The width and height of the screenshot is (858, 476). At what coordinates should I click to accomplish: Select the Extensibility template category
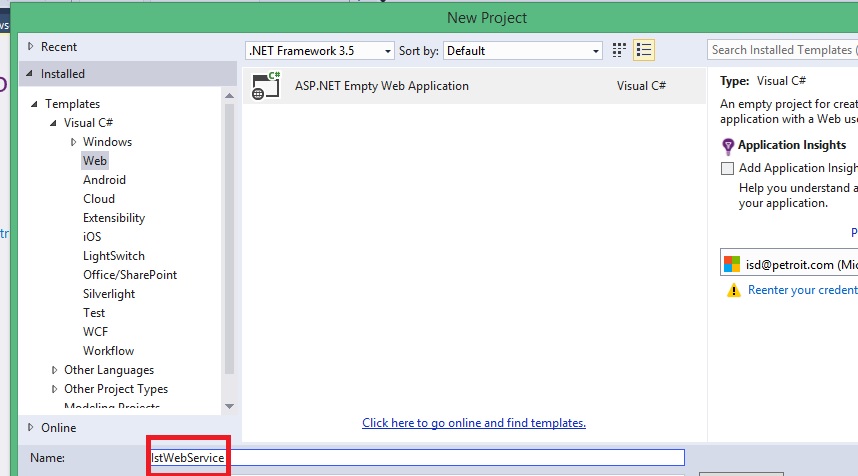pyautogui.click(x=114, y=218)
